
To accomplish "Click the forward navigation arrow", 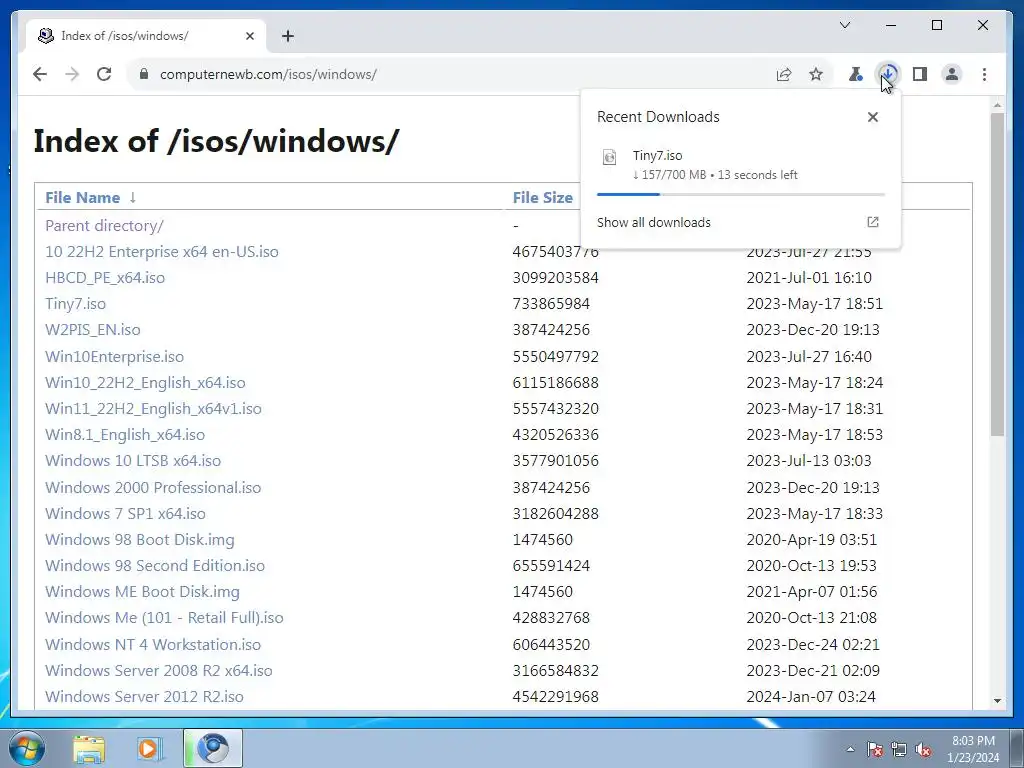I will point(72,74).
